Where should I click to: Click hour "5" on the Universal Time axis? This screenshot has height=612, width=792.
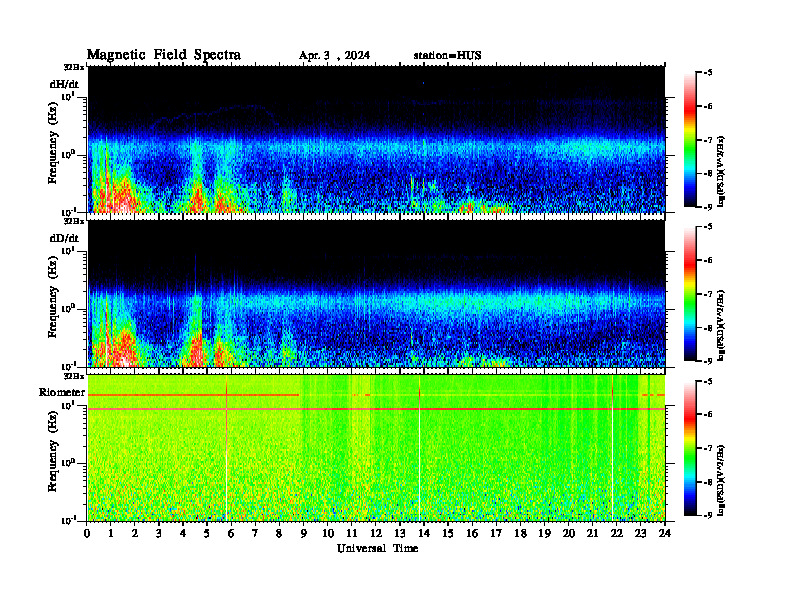pos(207,533)
